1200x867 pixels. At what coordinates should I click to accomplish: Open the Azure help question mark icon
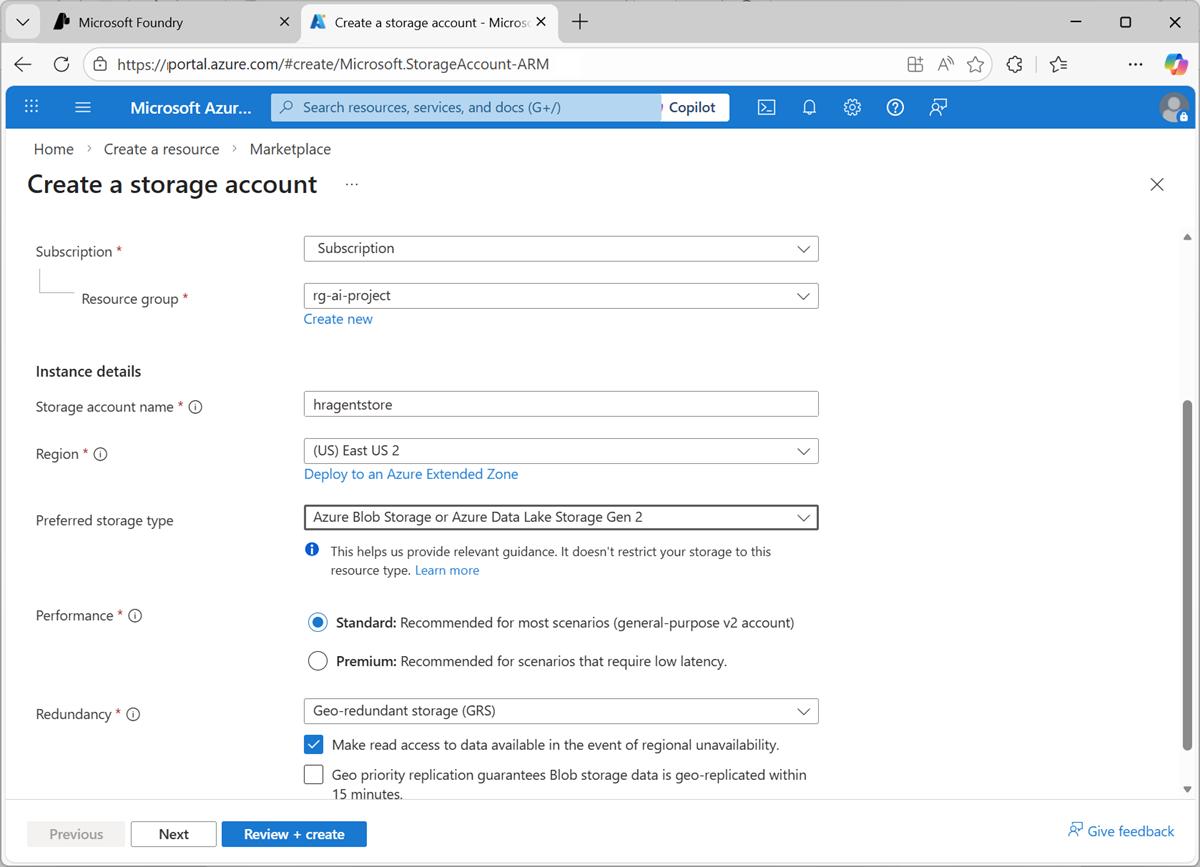pos(895,107)
